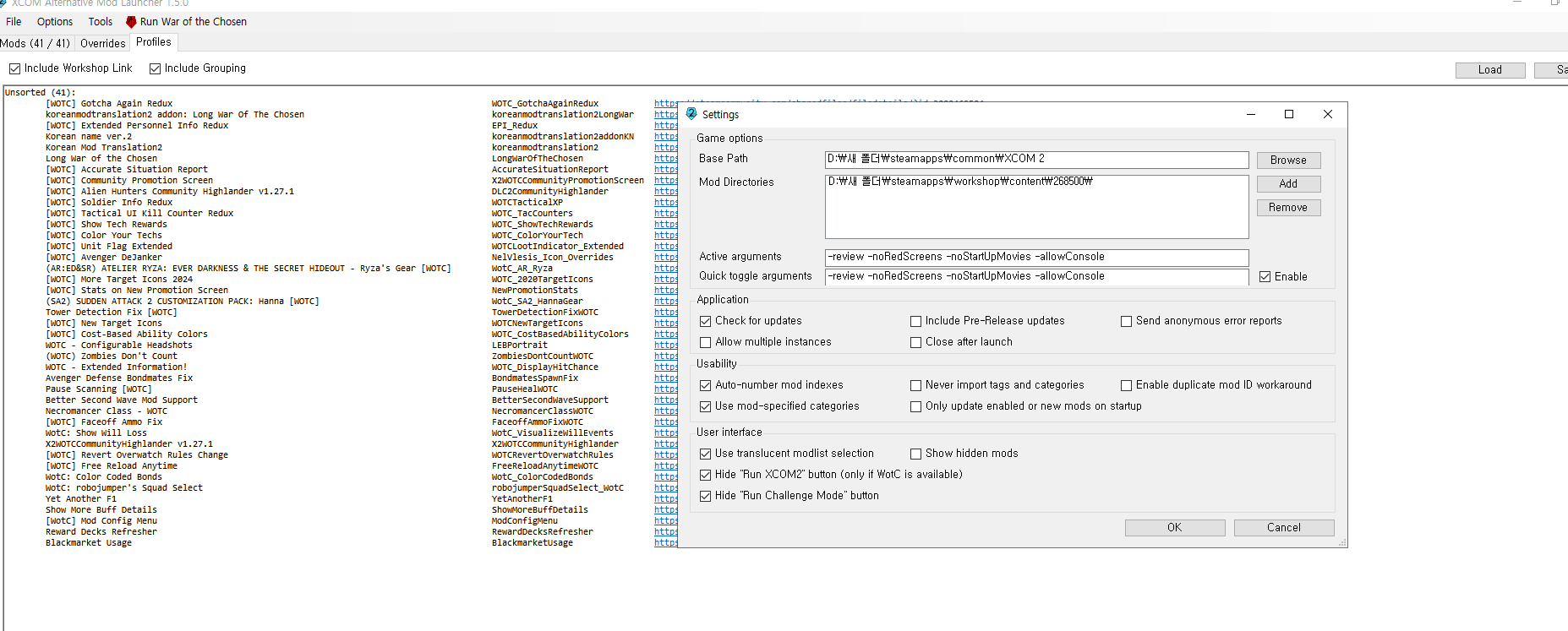Cancel the Settings dialog

click(1284, 527)
